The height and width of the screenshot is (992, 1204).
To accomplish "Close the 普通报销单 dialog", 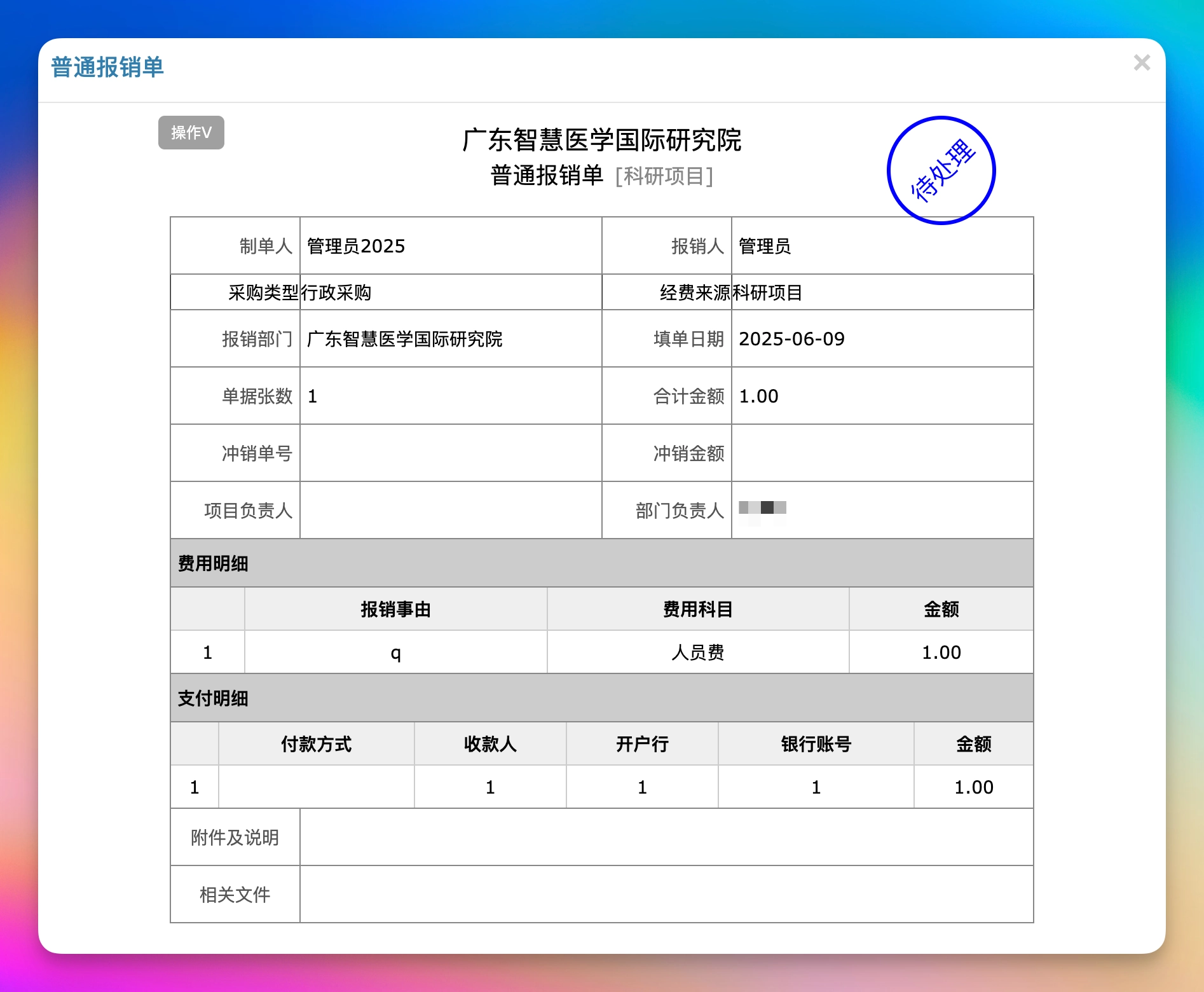I will click(x=1142, y=62).
